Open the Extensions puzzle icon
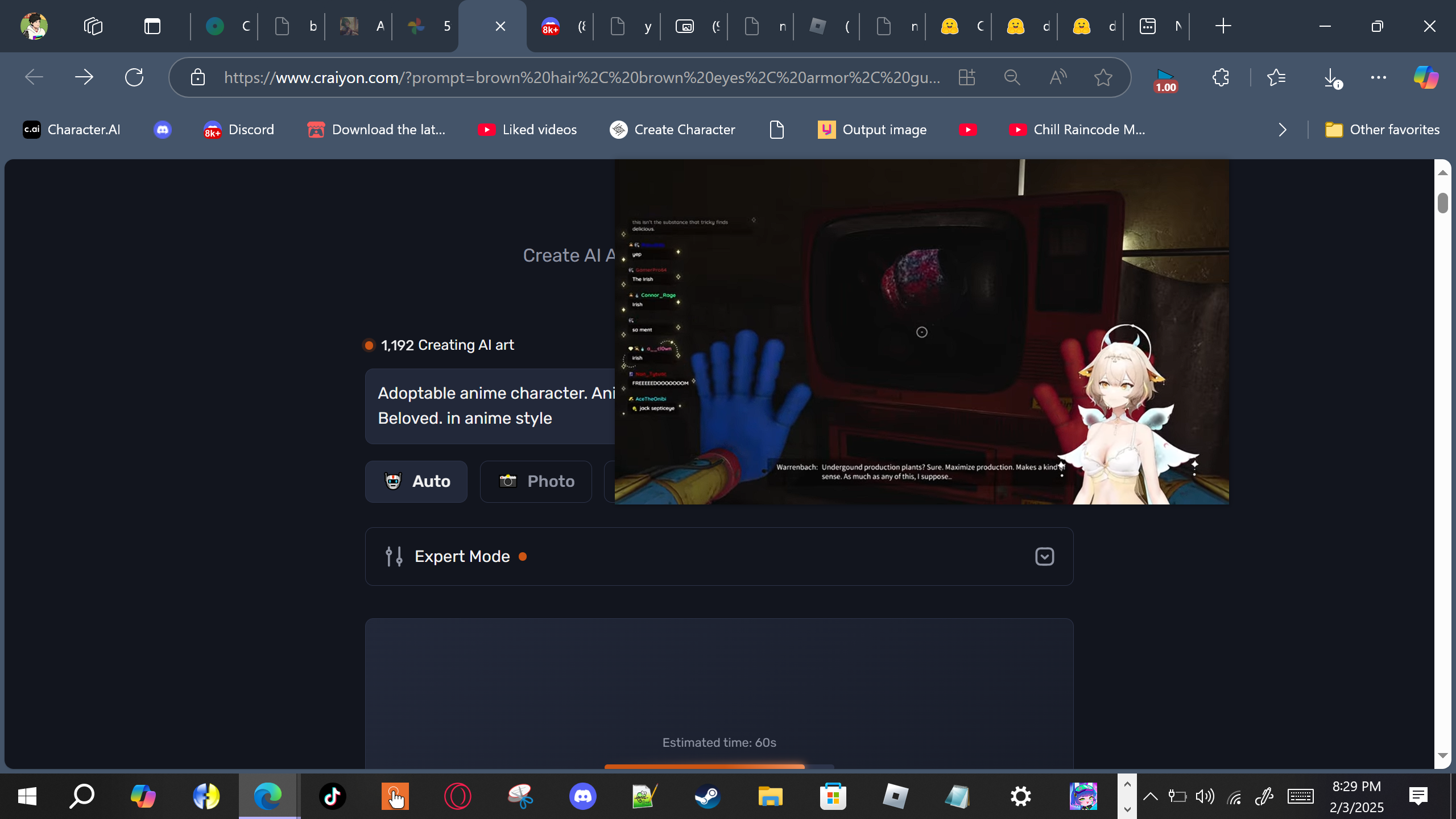 click(1221, 77)
